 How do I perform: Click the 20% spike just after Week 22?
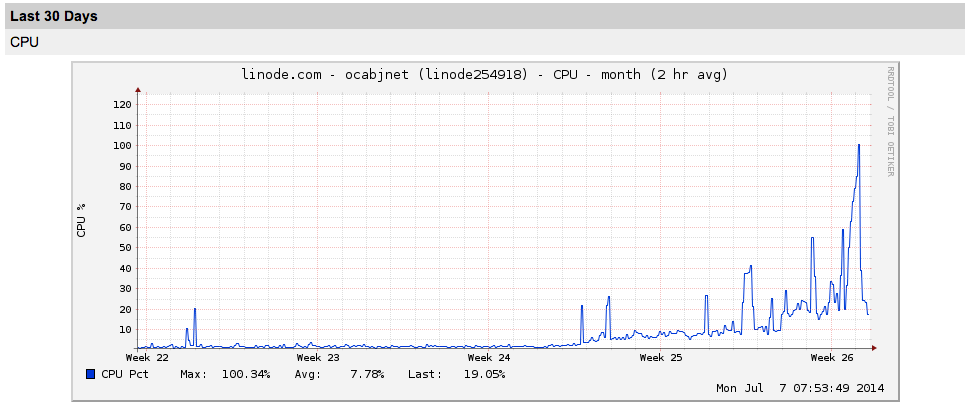pyautogui.click(x=195, y=309)
